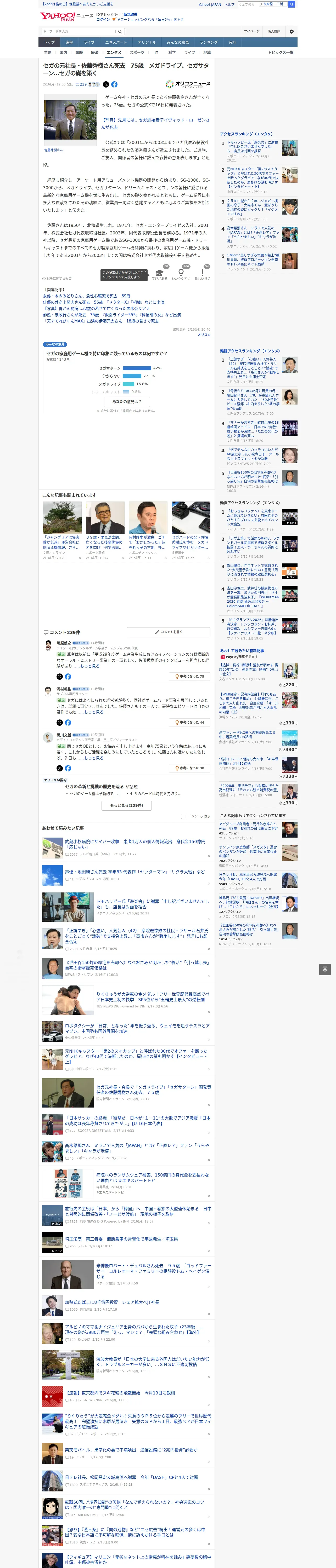
Task: Open 武蔵小杉病院にサイバー攻撃 article
Action: coord(135,844)
